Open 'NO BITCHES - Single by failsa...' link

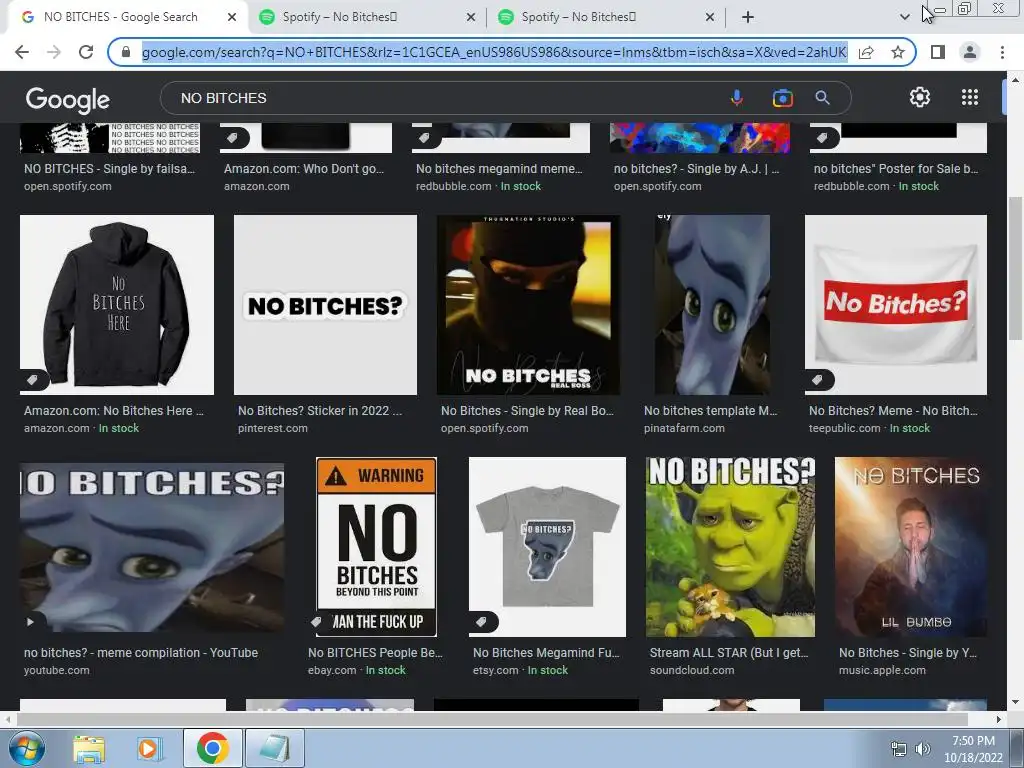[110, 168]
